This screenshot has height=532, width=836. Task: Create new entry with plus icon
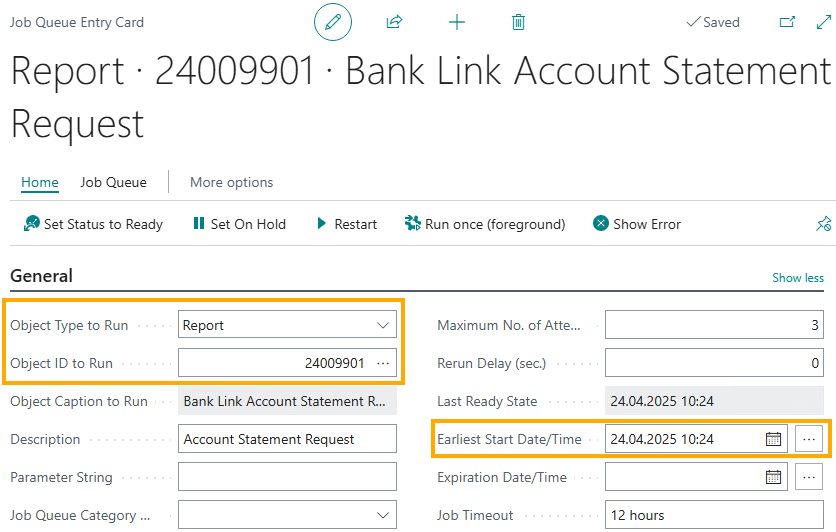point(457,22)
